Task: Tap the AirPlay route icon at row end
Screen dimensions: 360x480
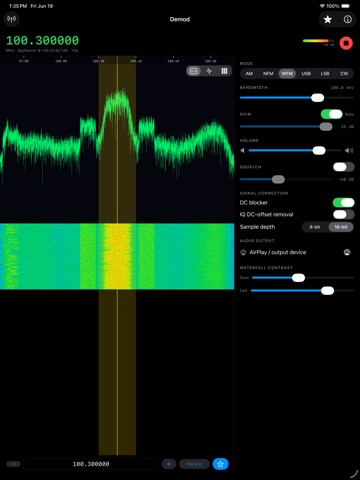Action: (x=347, y=252)
